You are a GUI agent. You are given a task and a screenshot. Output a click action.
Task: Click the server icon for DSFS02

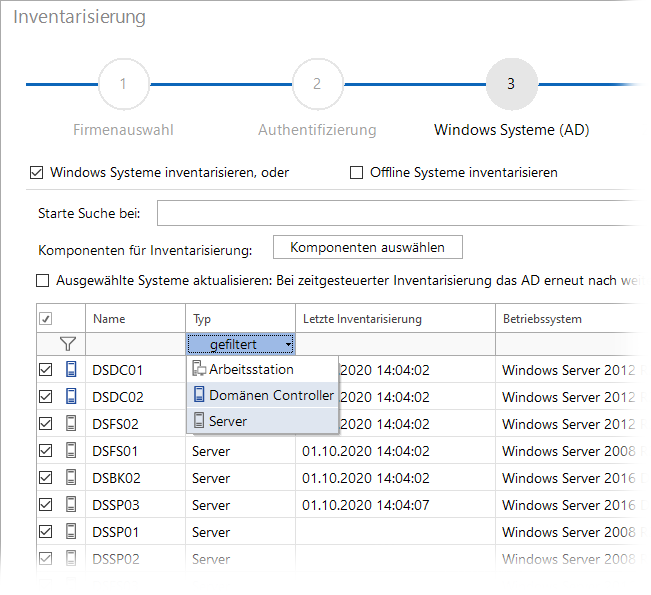click(x=71, y=423)
